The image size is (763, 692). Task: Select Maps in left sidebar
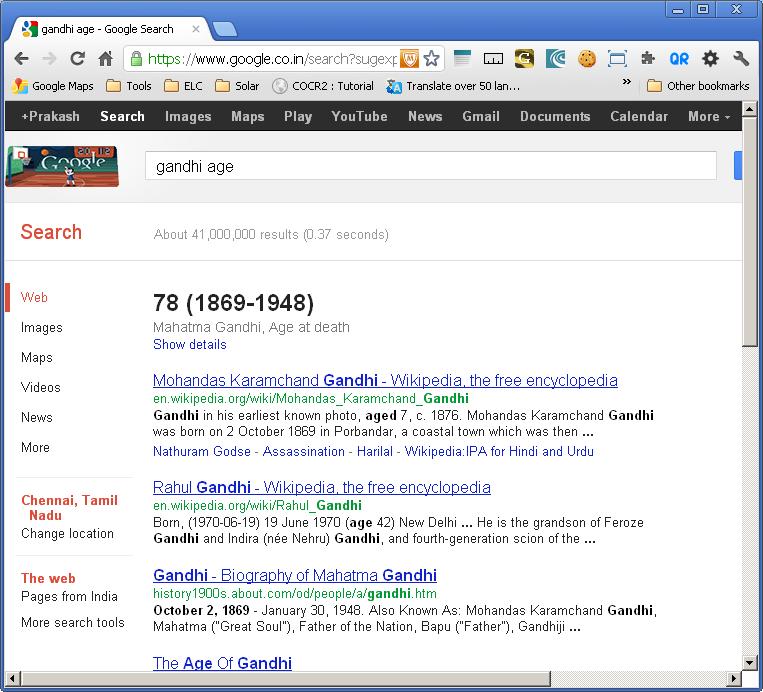coord(37,357)
